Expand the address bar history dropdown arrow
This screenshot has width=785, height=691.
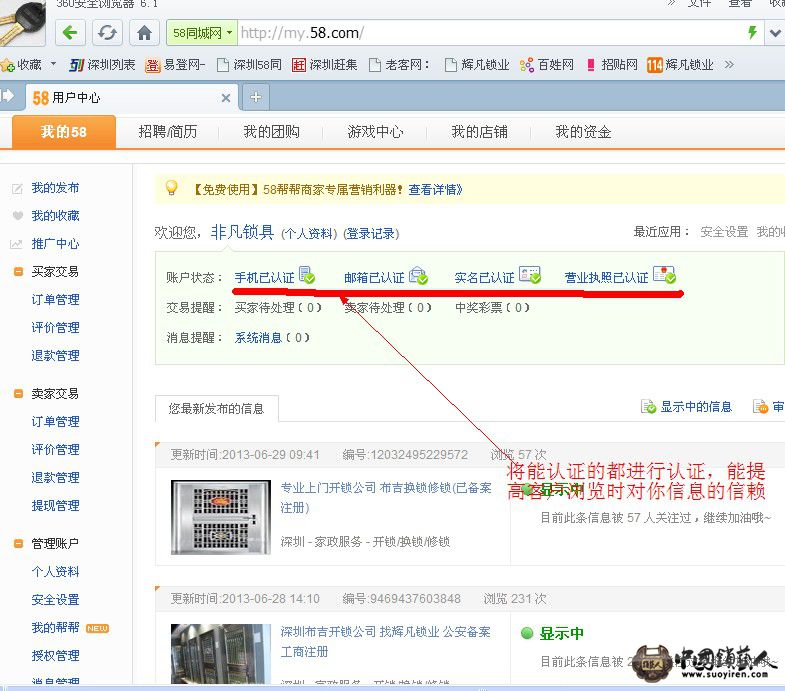774,33
